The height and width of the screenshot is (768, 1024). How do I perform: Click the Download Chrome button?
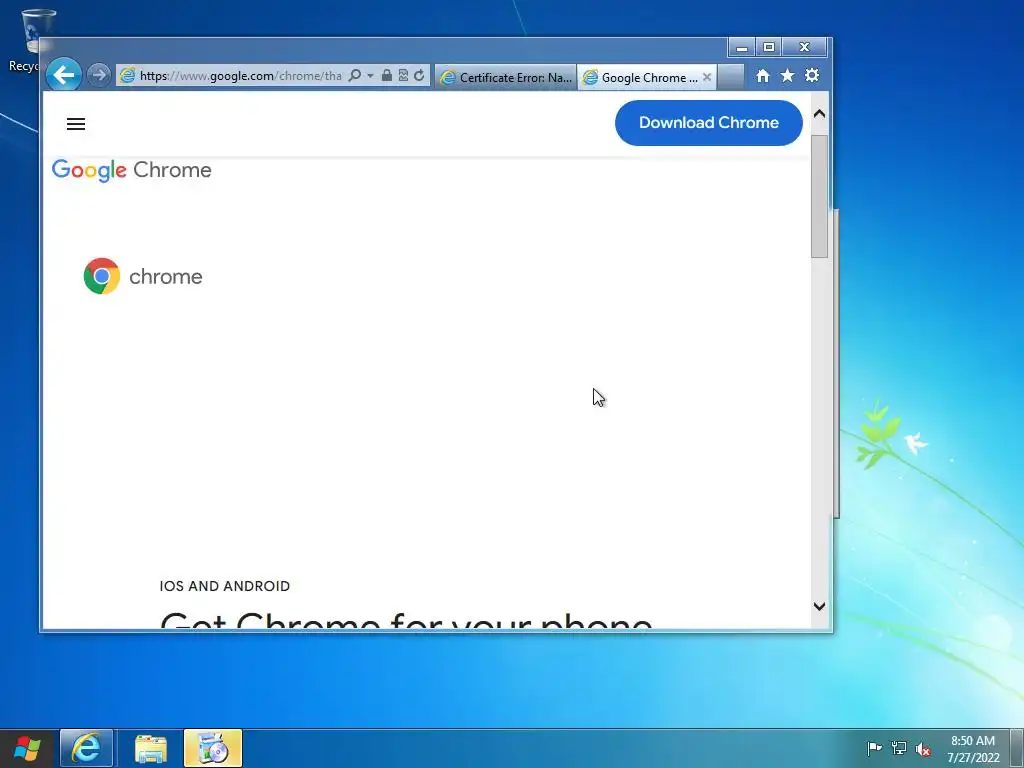click(x=709, y=123)
